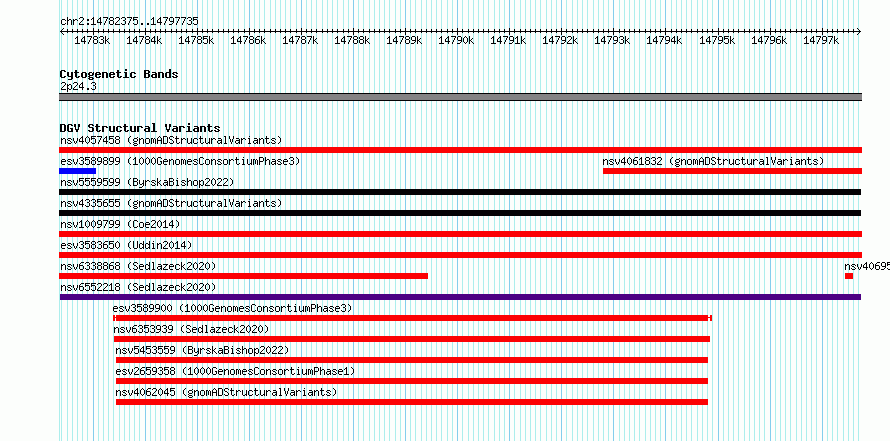Click the 14794k ruler position
The width and height of the screenshot is (890, 441).
[x=665, y=40]
